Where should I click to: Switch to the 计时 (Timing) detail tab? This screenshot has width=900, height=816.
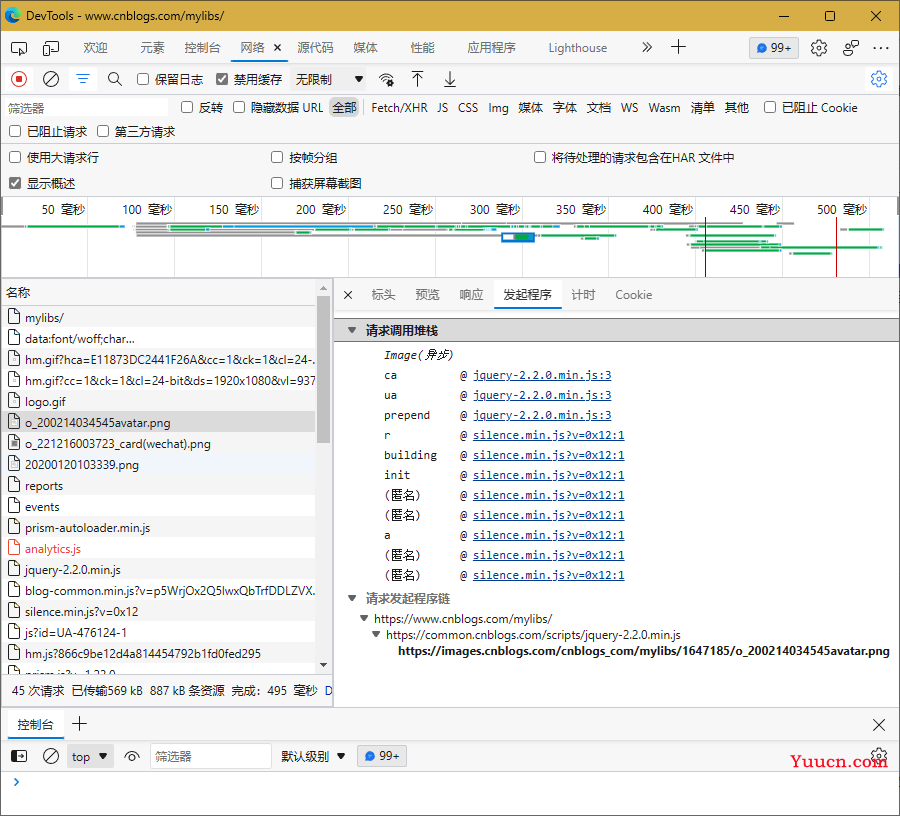point(583,295)
